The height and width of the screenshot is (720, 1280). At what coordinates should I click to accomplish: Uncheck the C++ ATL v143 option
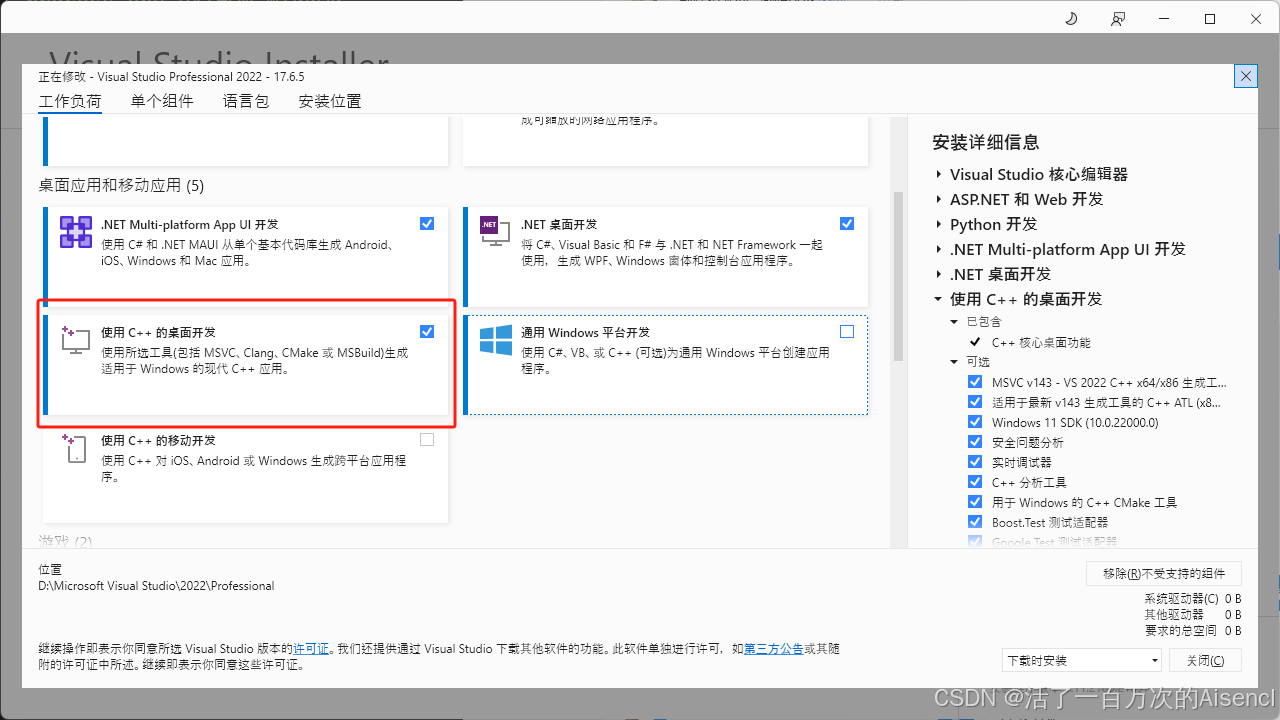[975, 402]
